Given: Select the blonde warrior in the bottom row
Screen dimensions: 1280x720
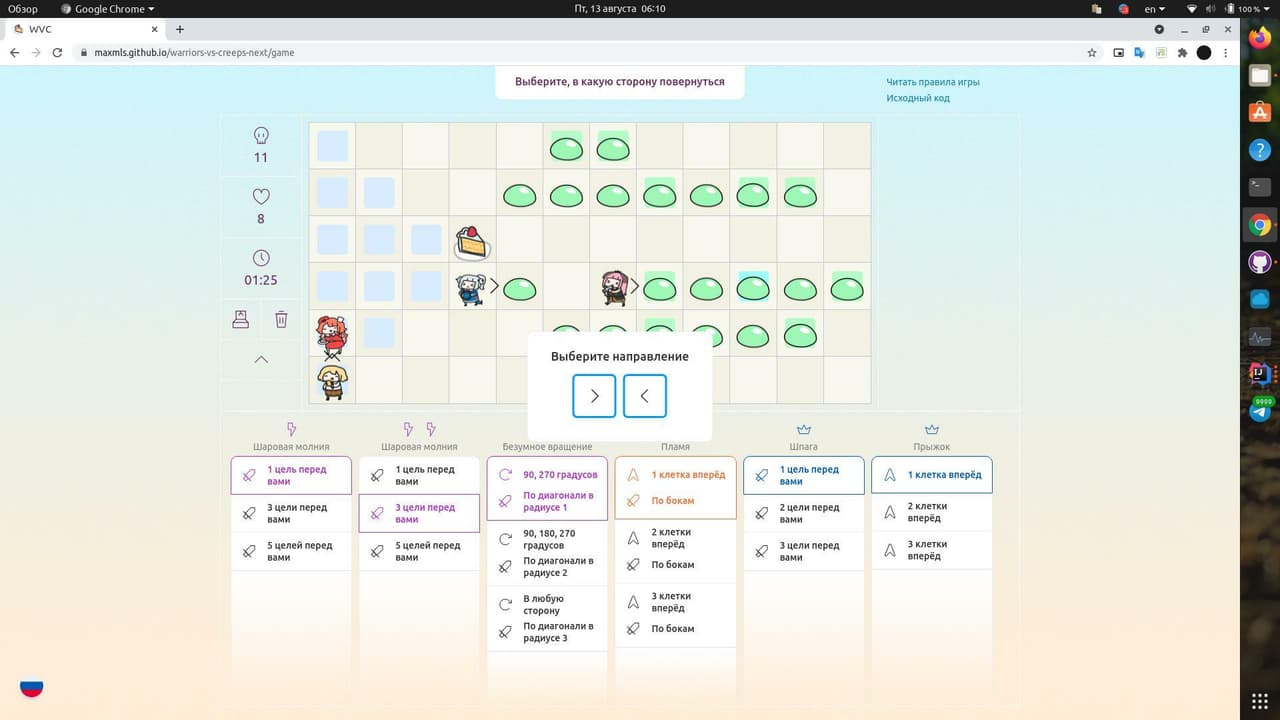Looking at the screenshot, I should (332, 381).
